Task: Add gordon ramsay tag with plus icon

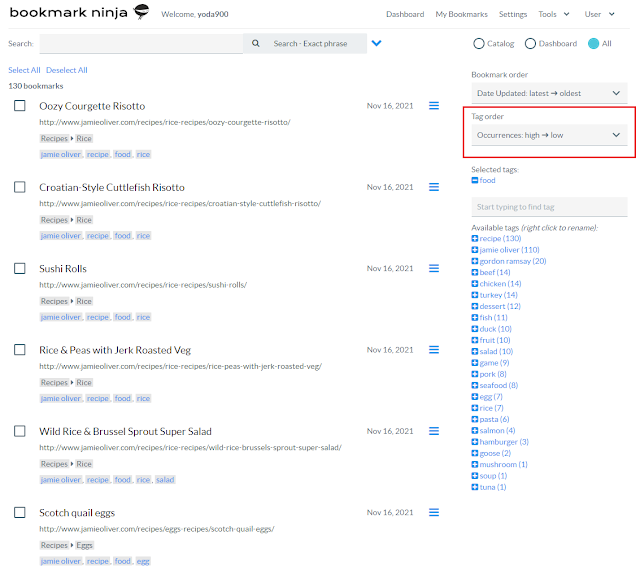Action: click(475, 261)
